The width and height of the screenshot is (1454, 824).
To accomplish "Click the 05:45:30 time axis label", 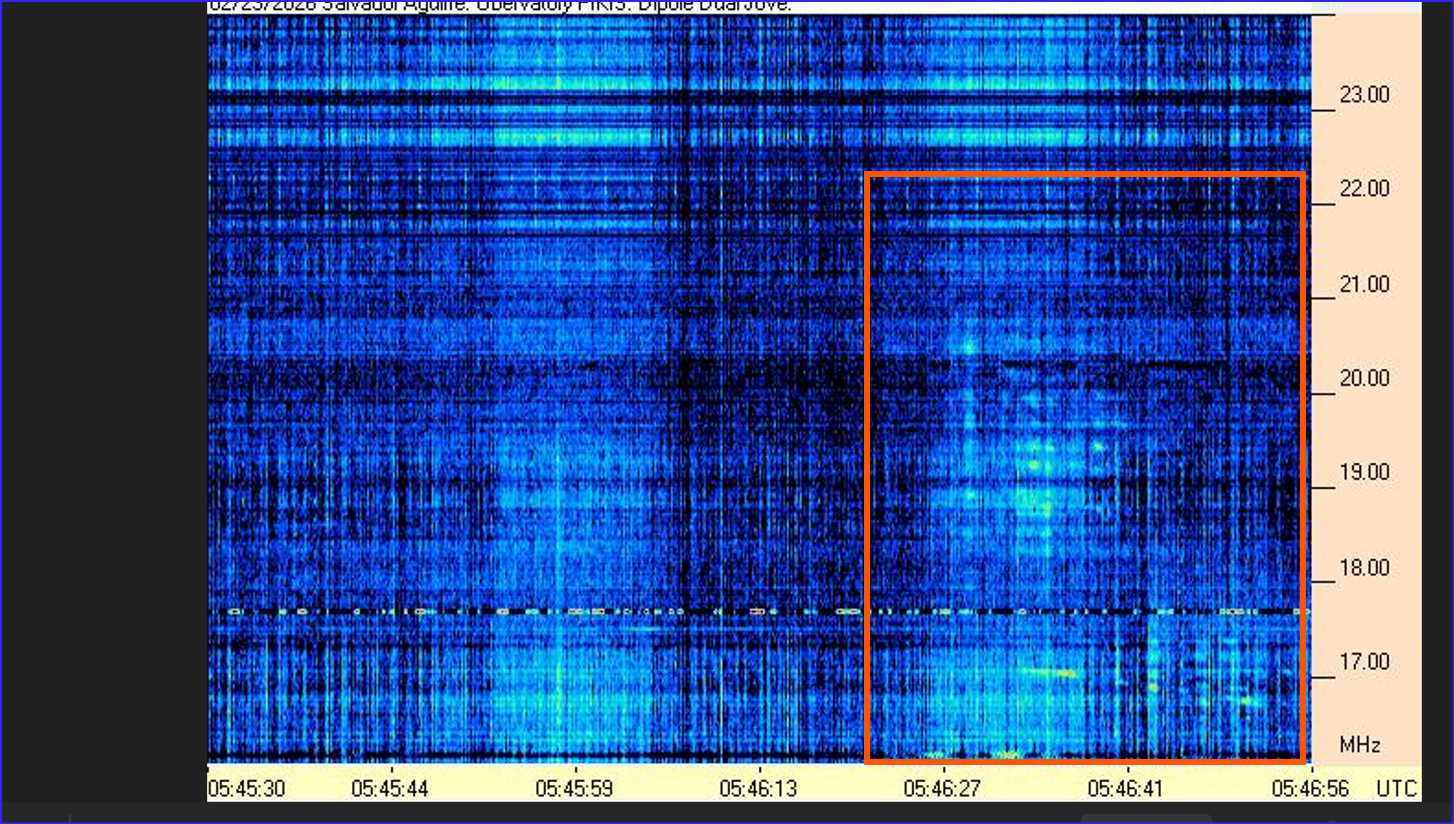I will 246,789.
